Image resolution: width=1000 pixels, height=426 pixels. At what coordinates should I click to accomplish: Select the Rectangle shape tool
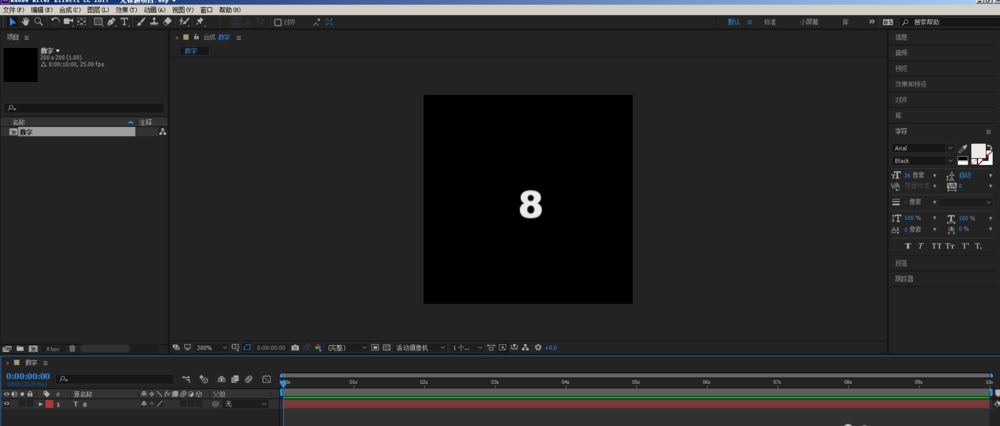click(x=98, y=22)
